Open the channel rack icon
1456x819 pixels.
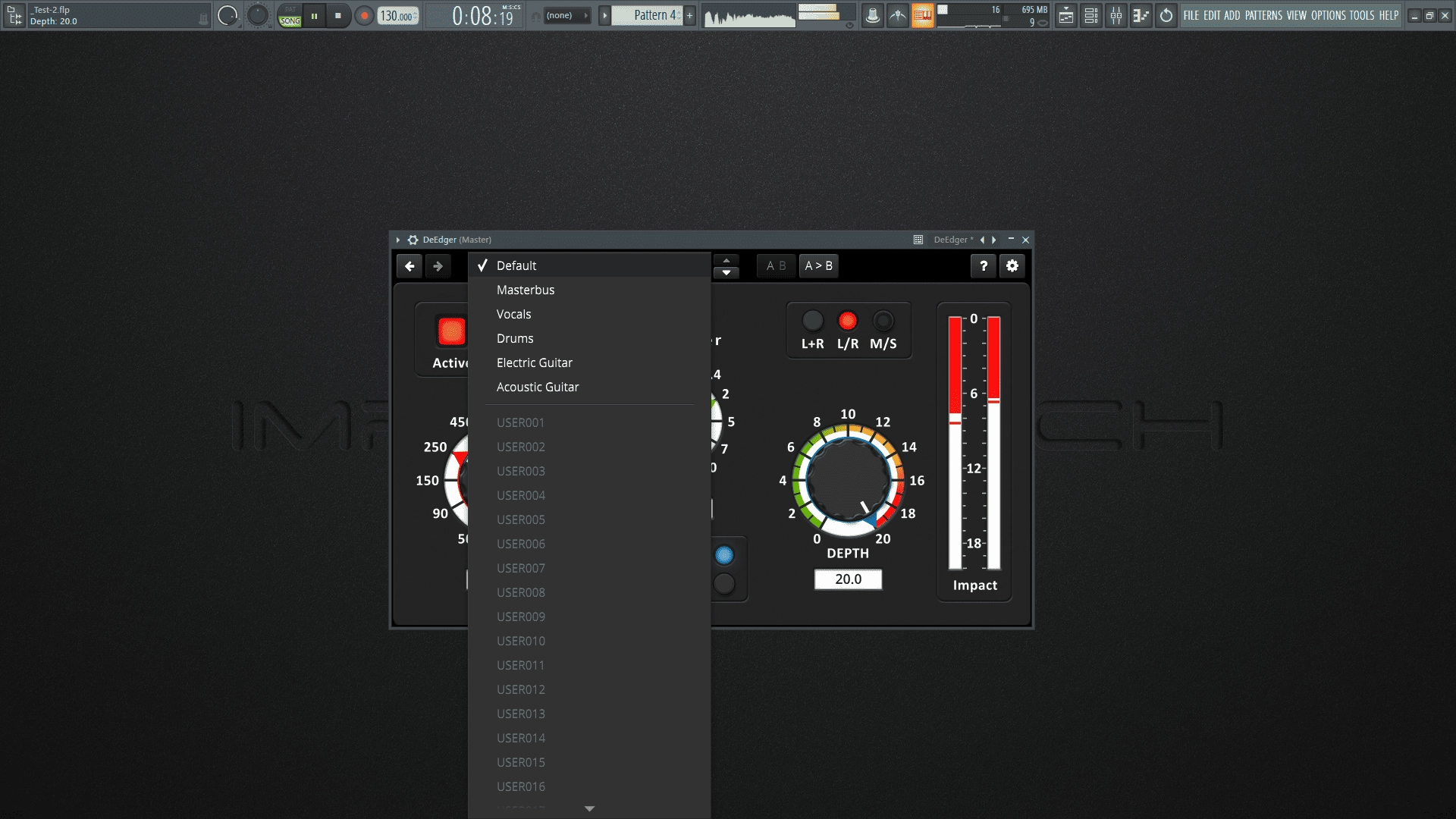pos(1091,15)
